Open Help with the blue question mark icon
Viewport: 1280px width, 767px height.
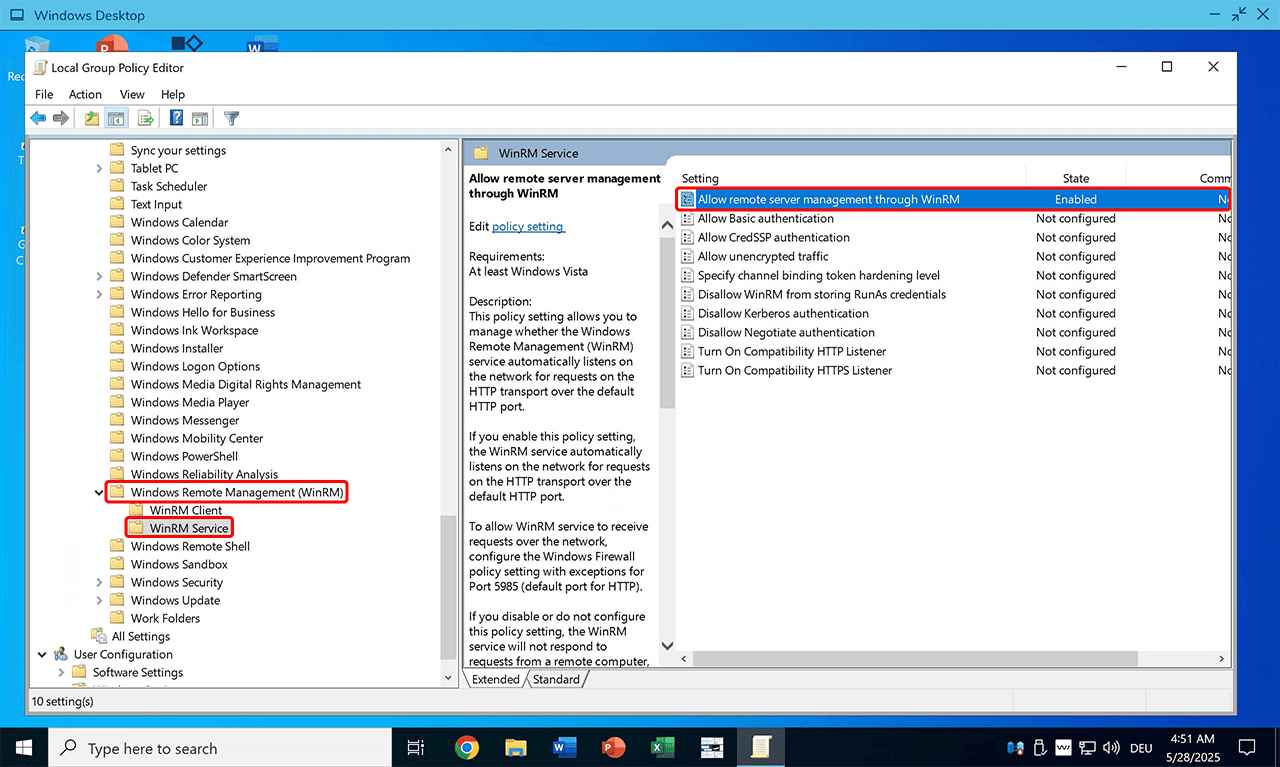pyautogui.click(x=176, y=118)
